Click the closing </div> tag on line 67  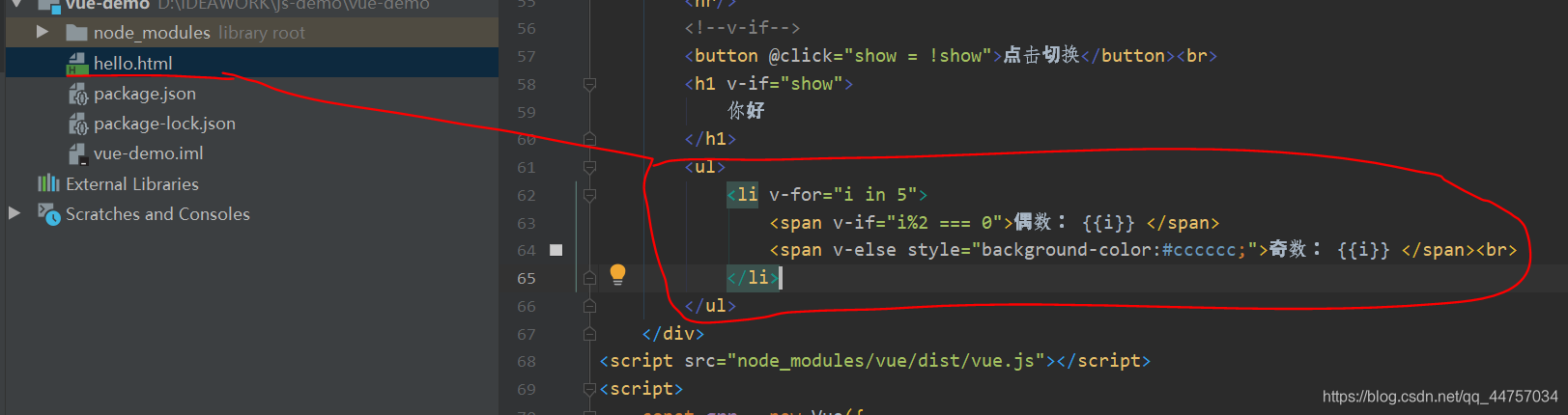tap(673, 334)
